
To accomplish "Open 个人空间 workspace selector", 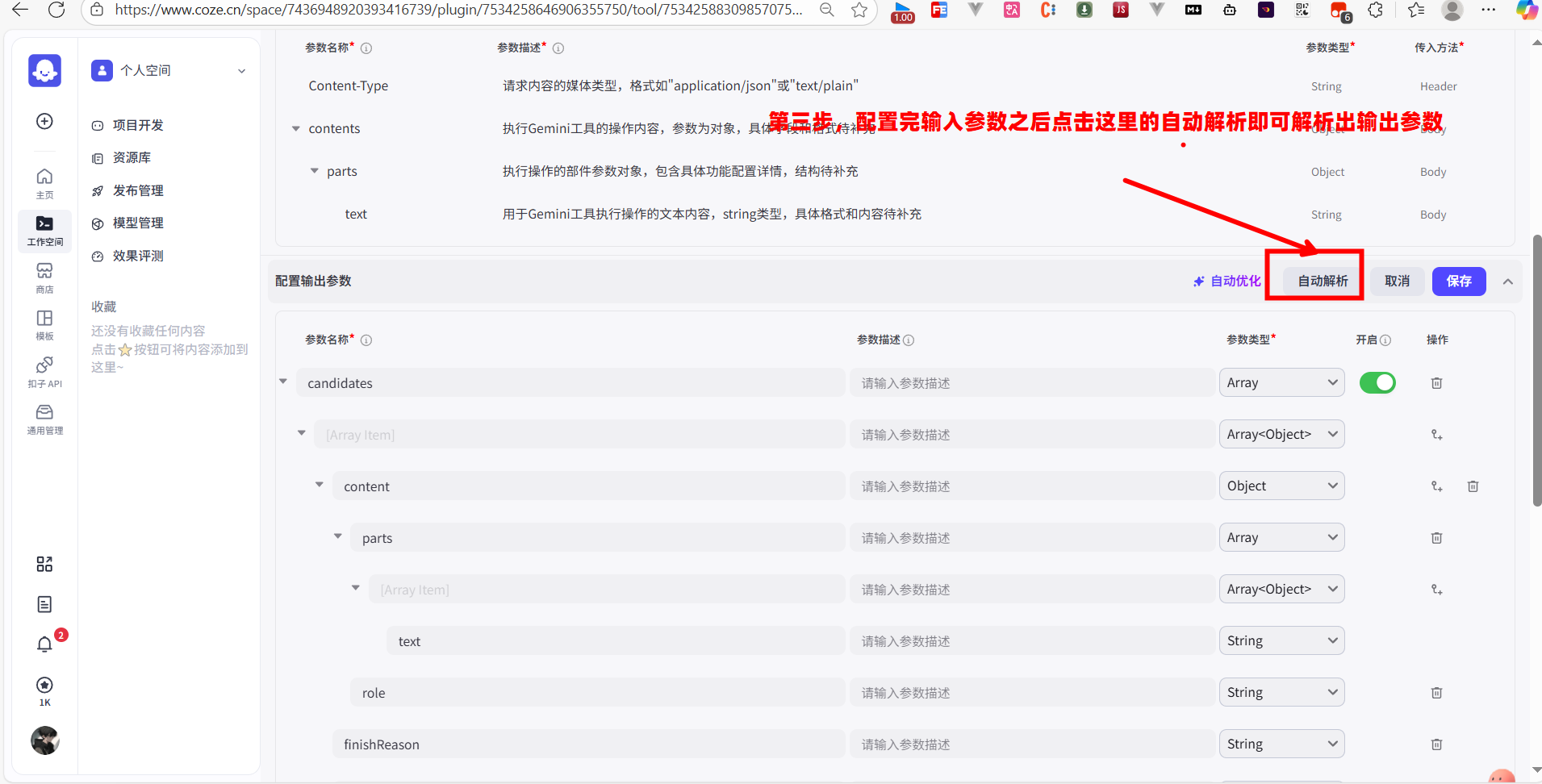I will click(169, 71).
